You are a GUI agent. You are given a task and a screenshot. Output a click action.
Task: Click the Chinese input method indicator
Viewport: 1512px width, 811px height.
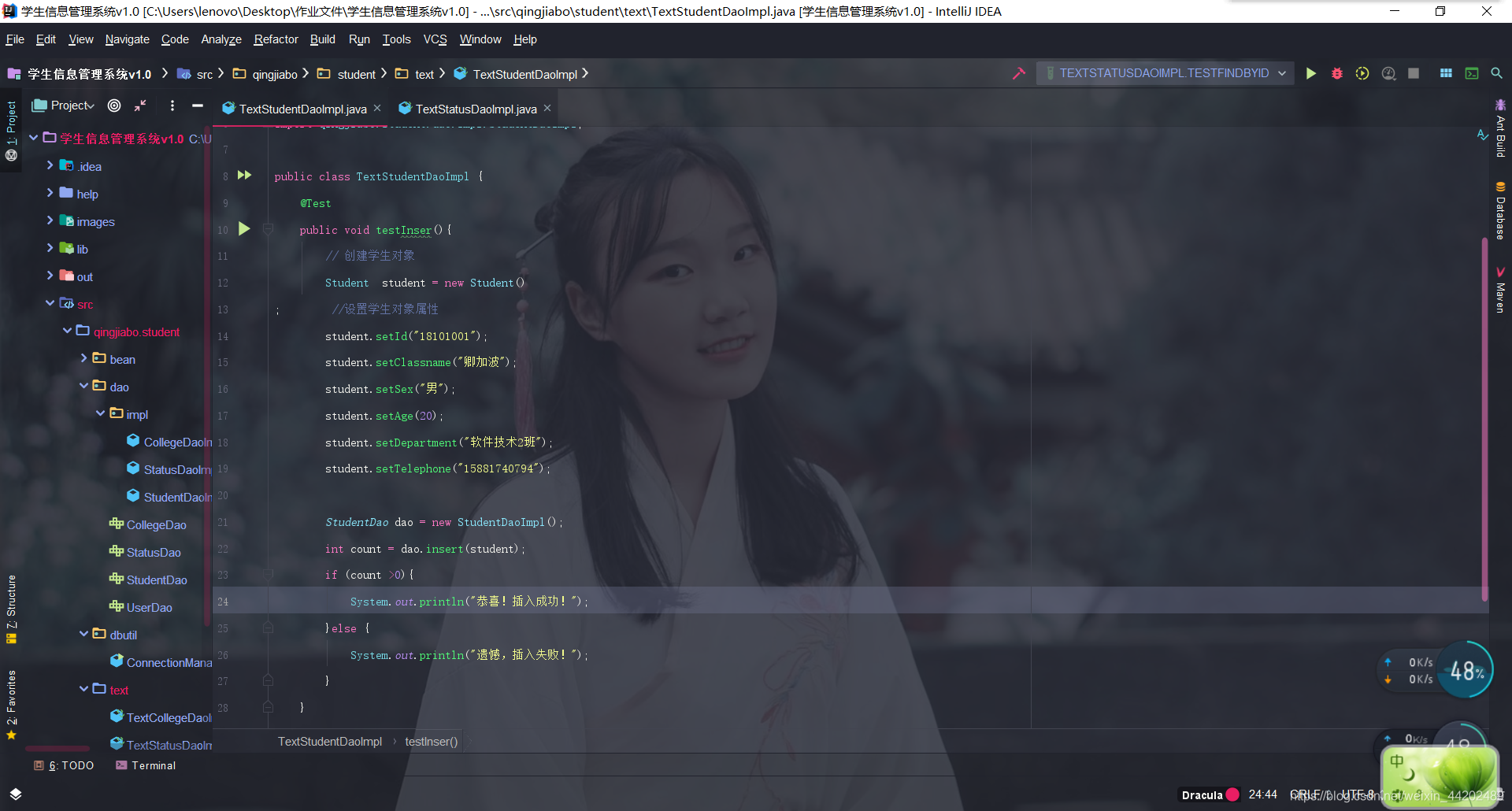[1396, 761]
